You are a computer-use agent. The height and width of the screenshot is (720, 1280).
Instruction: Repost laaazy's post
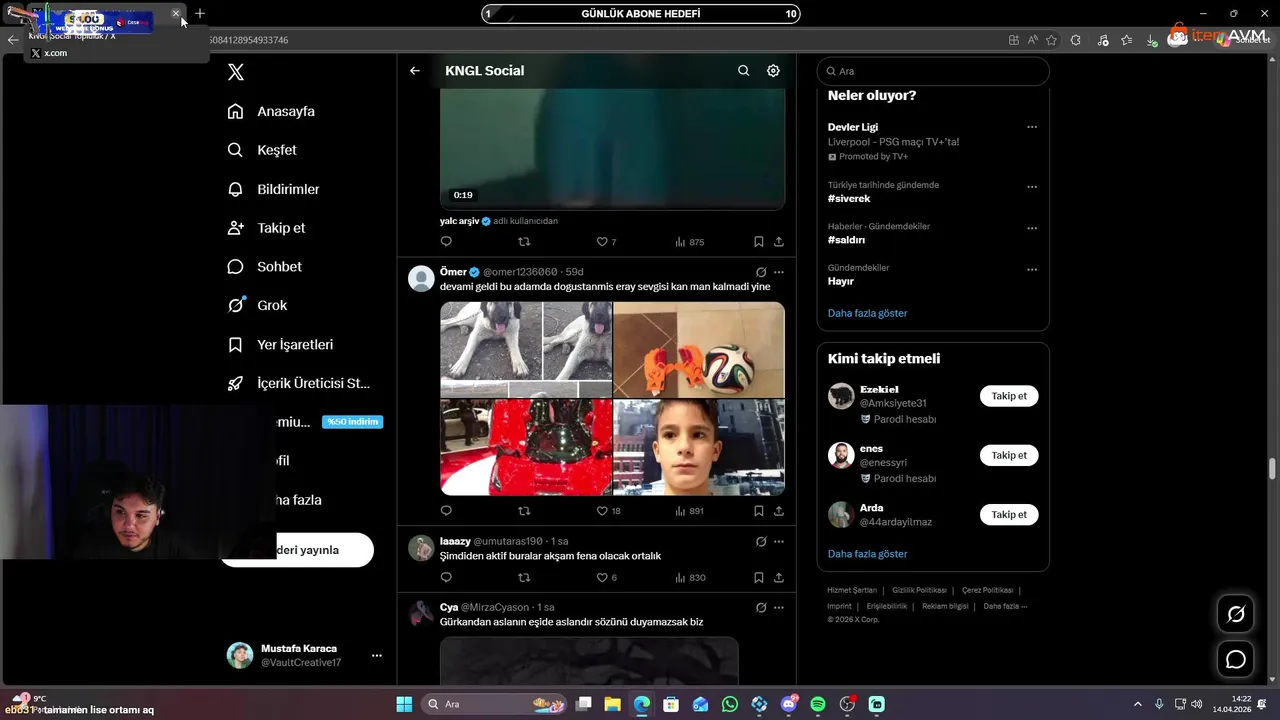524,578
